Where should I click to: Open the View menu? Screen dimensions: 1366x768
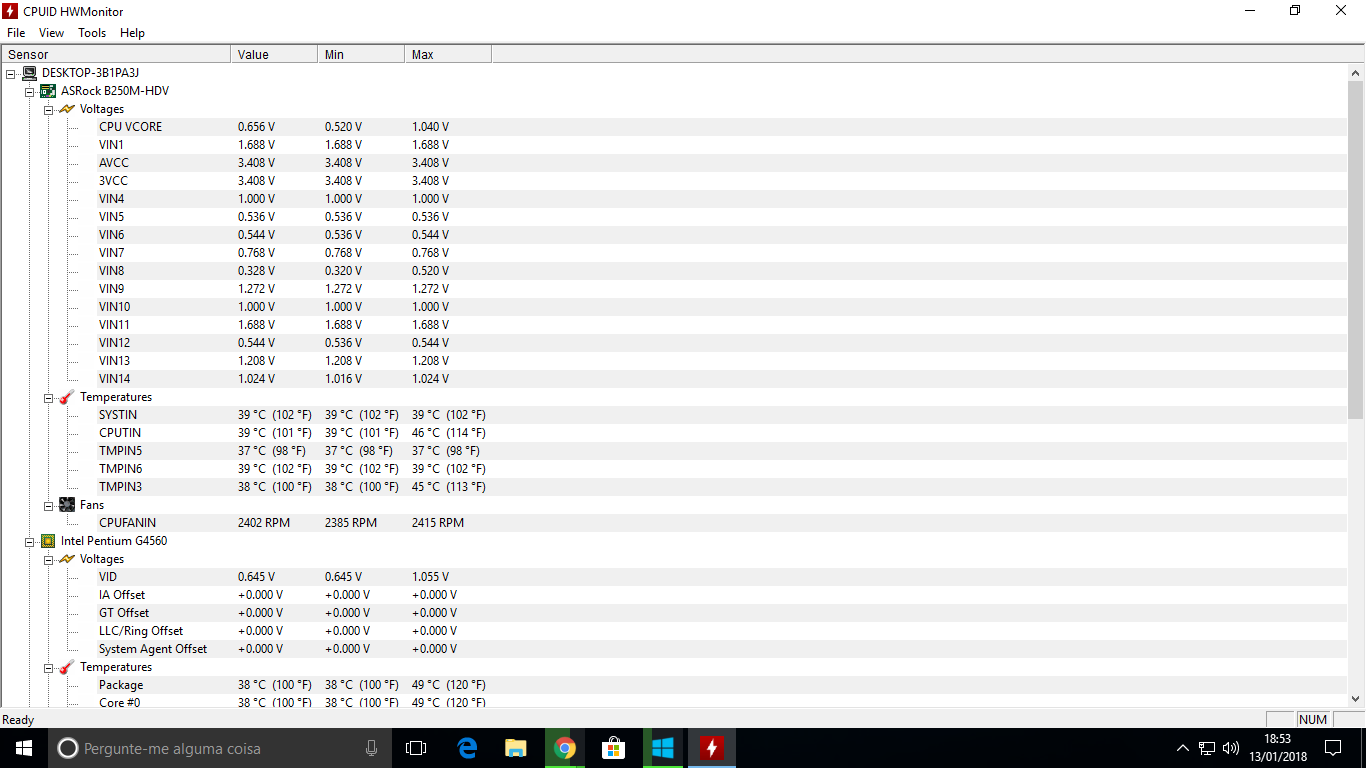51,33
